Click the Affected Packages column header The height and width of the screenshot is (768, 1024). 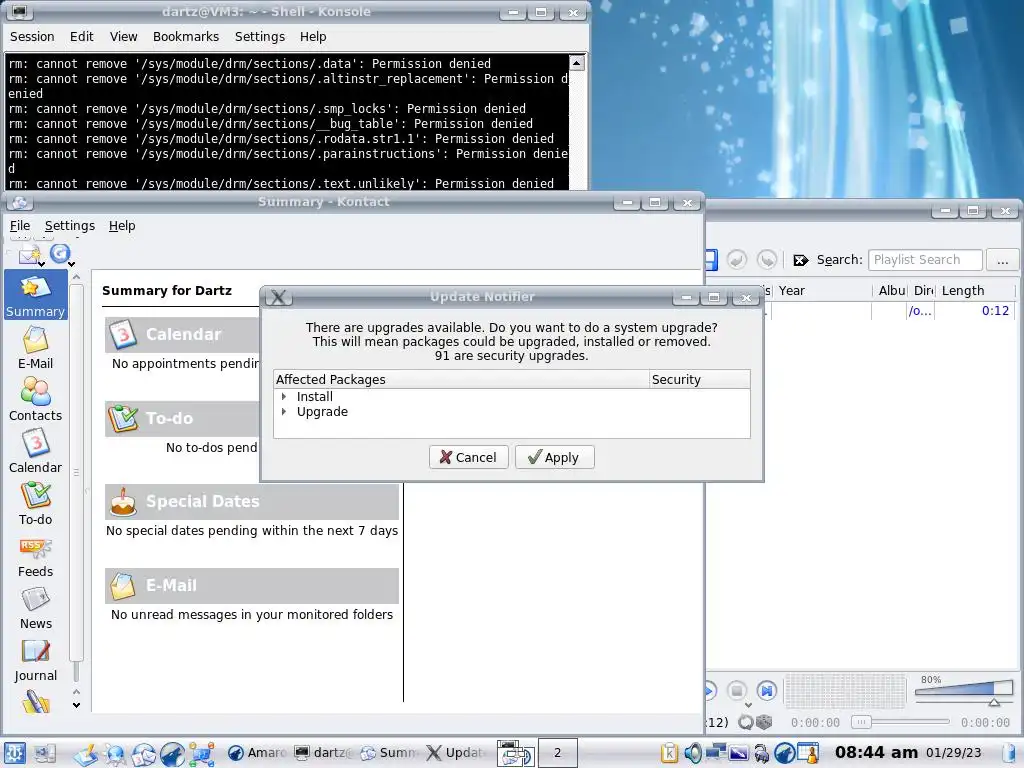[x=461, y=379]
